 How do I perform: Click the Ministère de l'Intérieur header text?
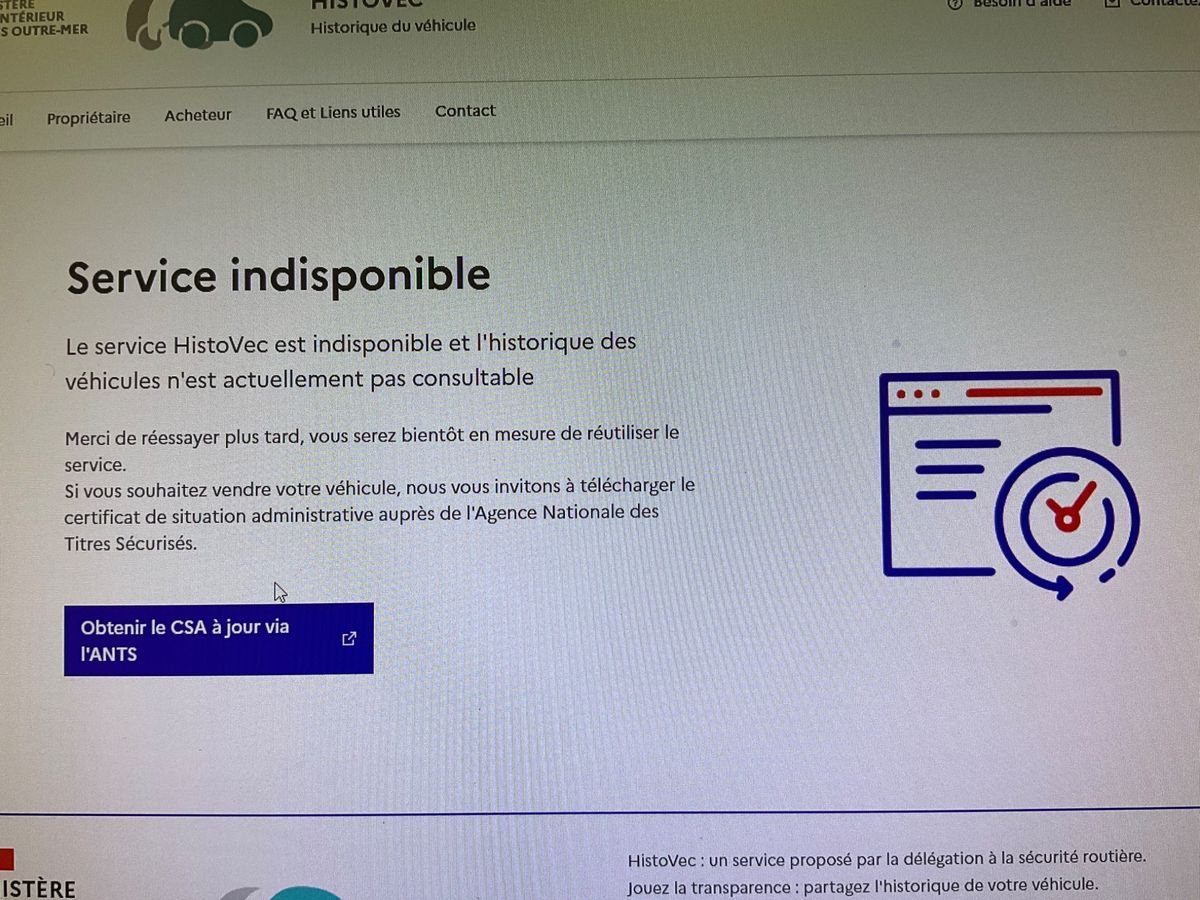click(x=44, y=17)
